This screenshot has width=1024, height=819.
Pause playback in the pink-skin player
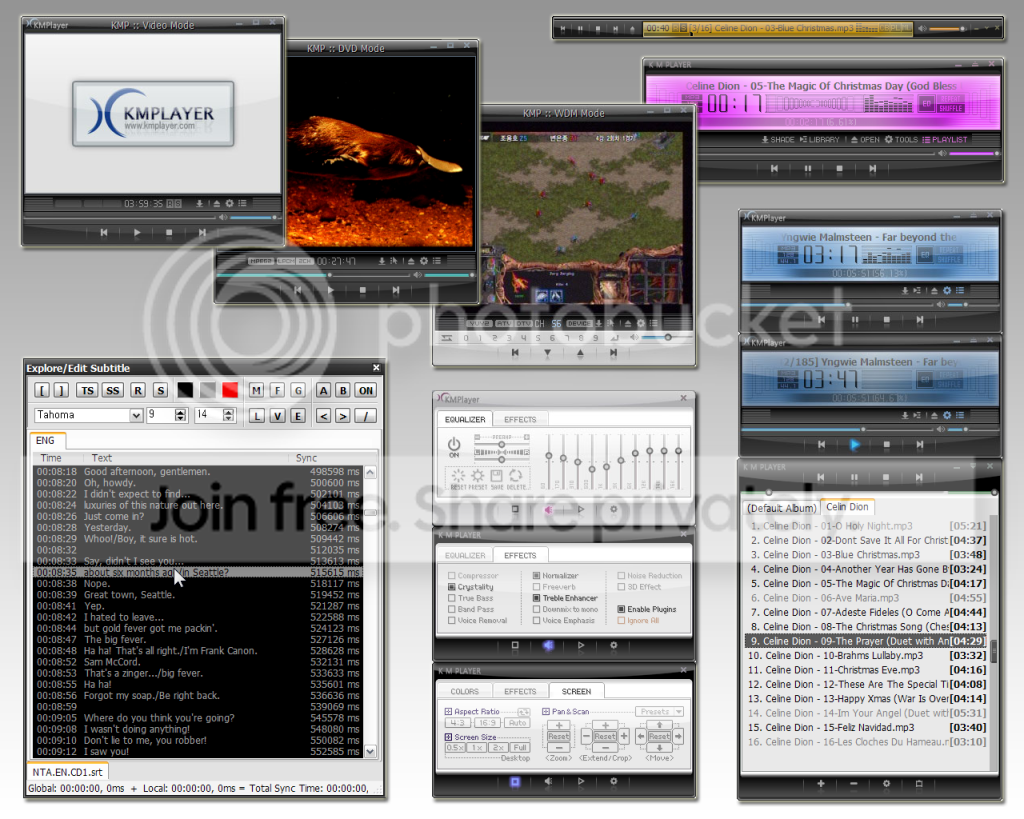coord(808,169)
